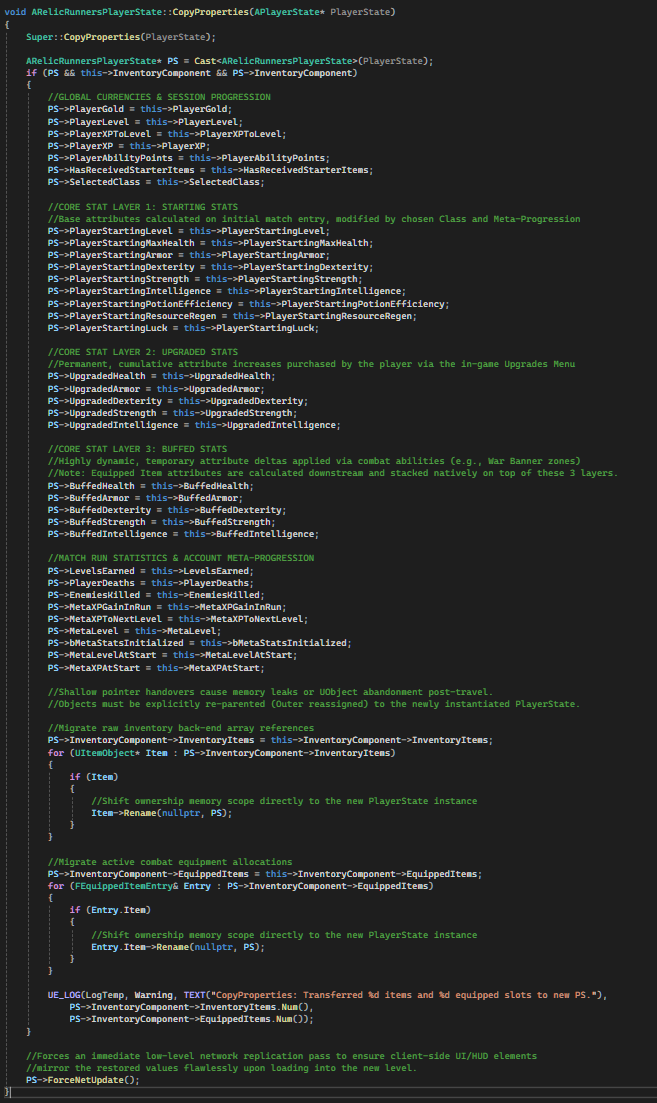The width and height of the screenshot is (657, 1103).
Task: Click the PS->UpgradedHealth assignment line
Action: point(162,376)
